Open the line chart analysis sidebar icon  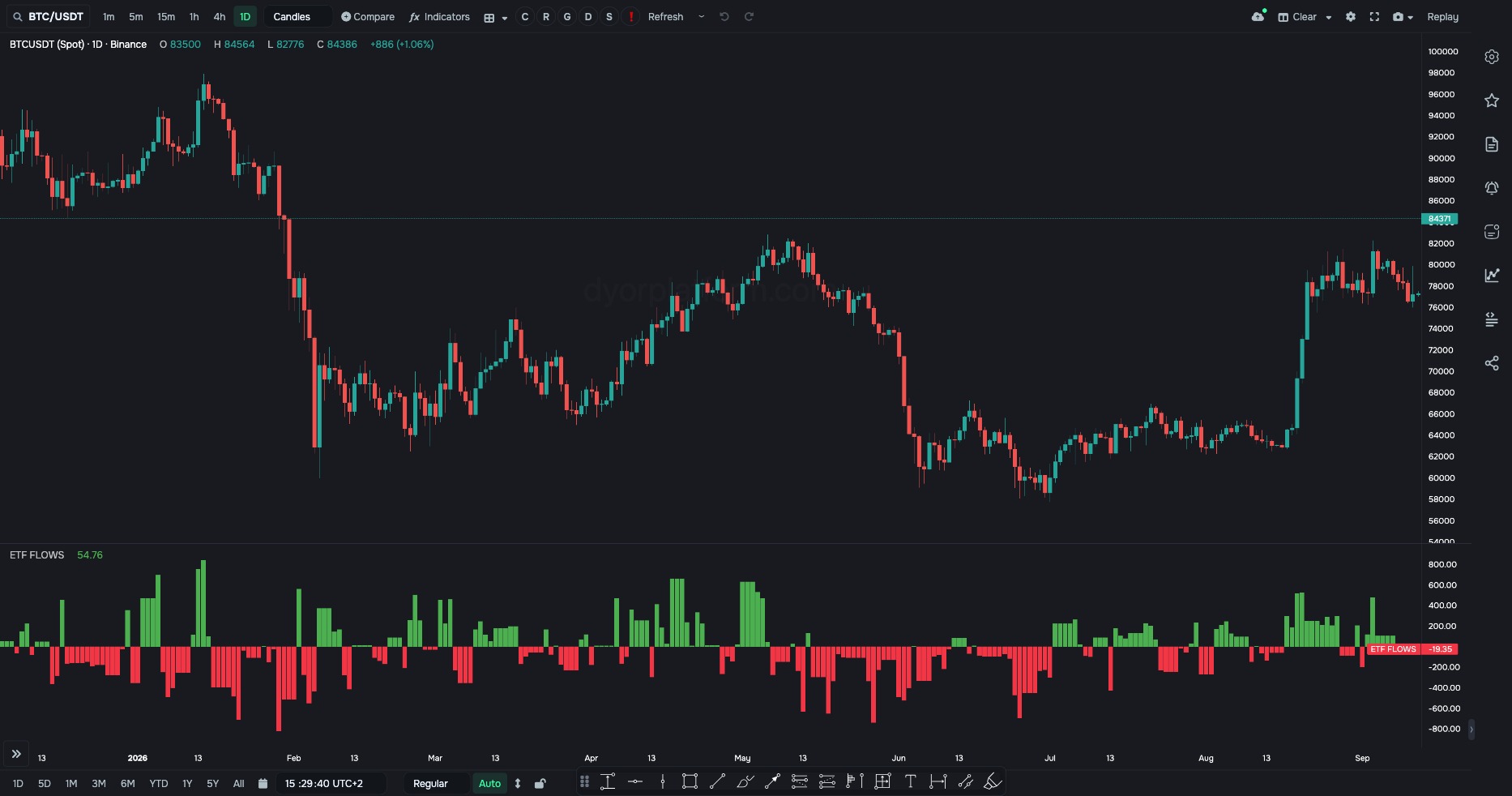coord(1492,276)
